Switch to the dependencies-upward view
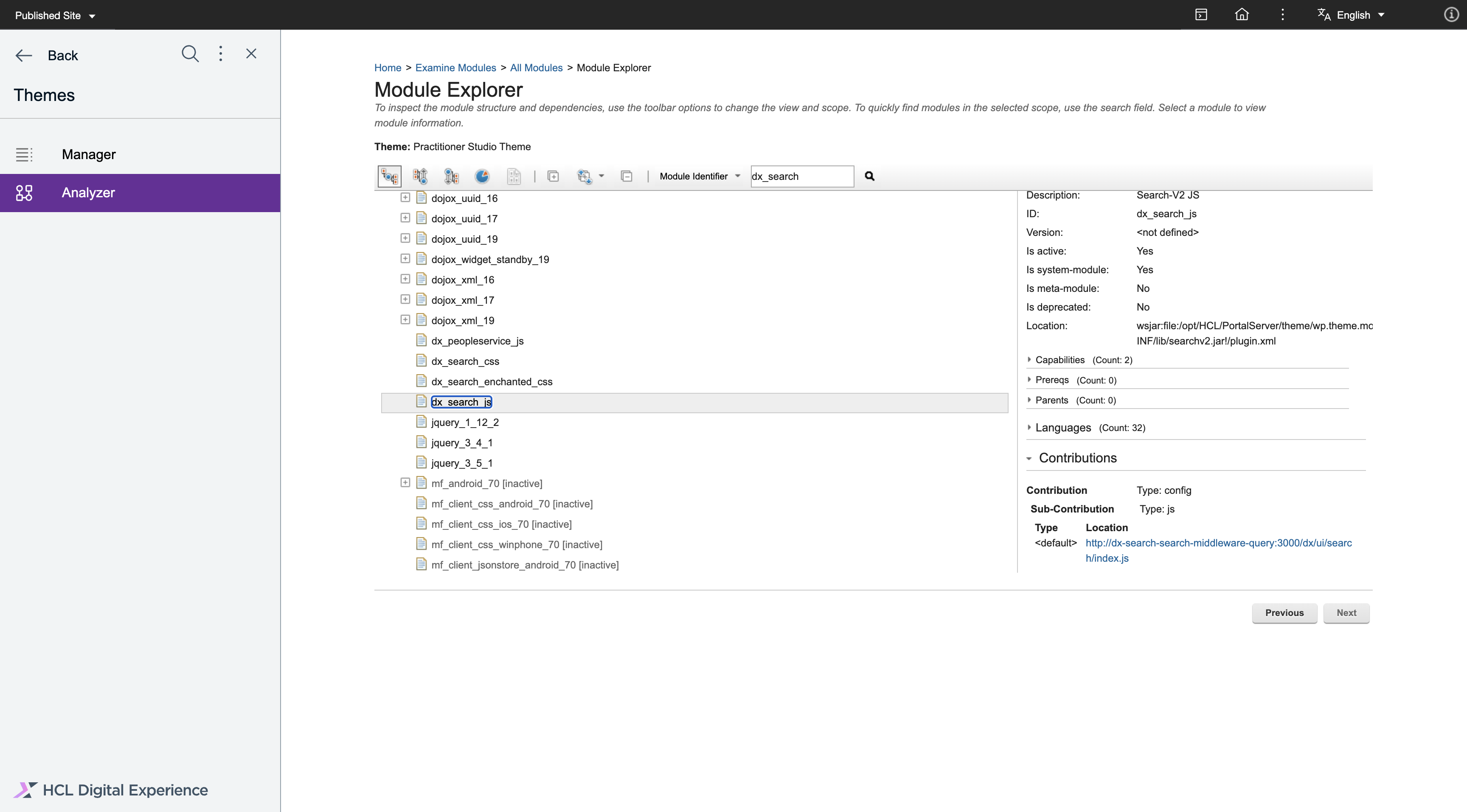 click(x=420, y=176)
